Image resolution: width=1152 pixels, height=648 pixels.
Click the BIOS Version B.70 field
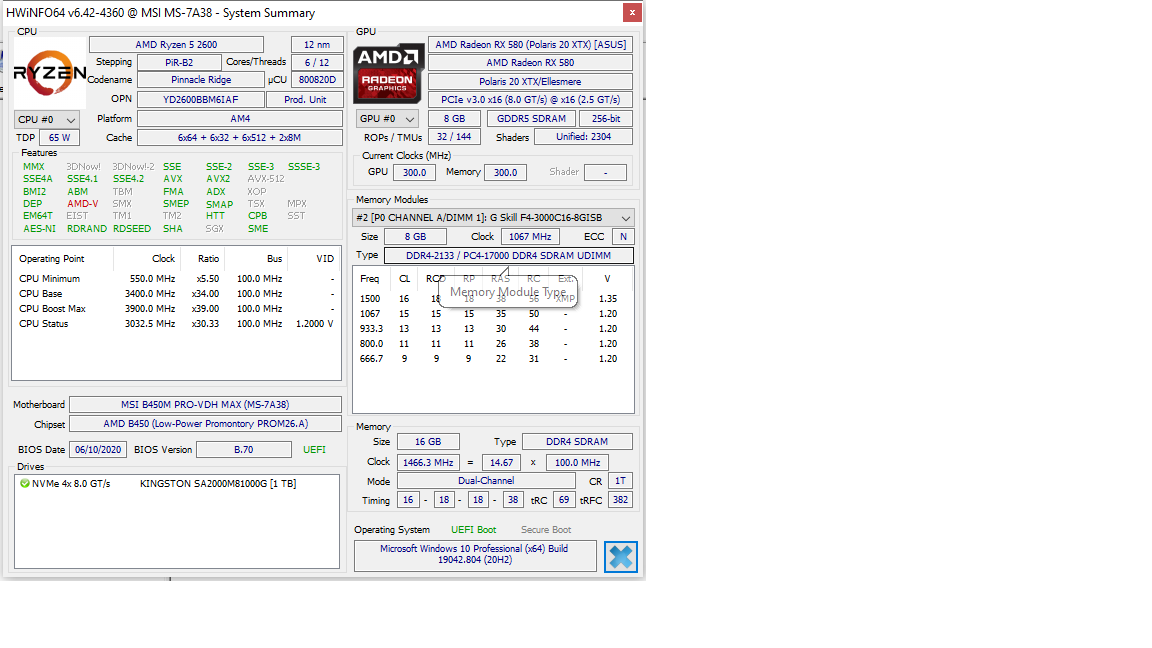tap(244, 450)
